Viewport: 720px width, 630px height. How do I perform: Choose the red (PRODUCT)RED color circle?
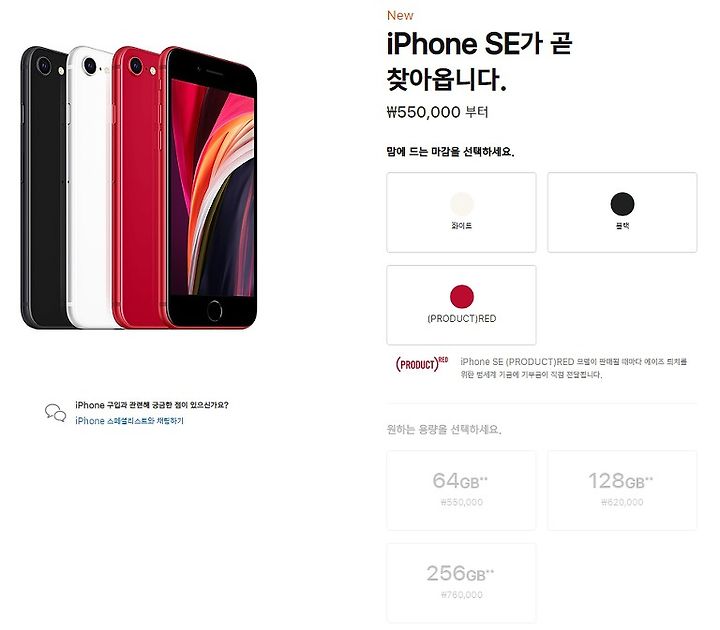click(461, 297)
